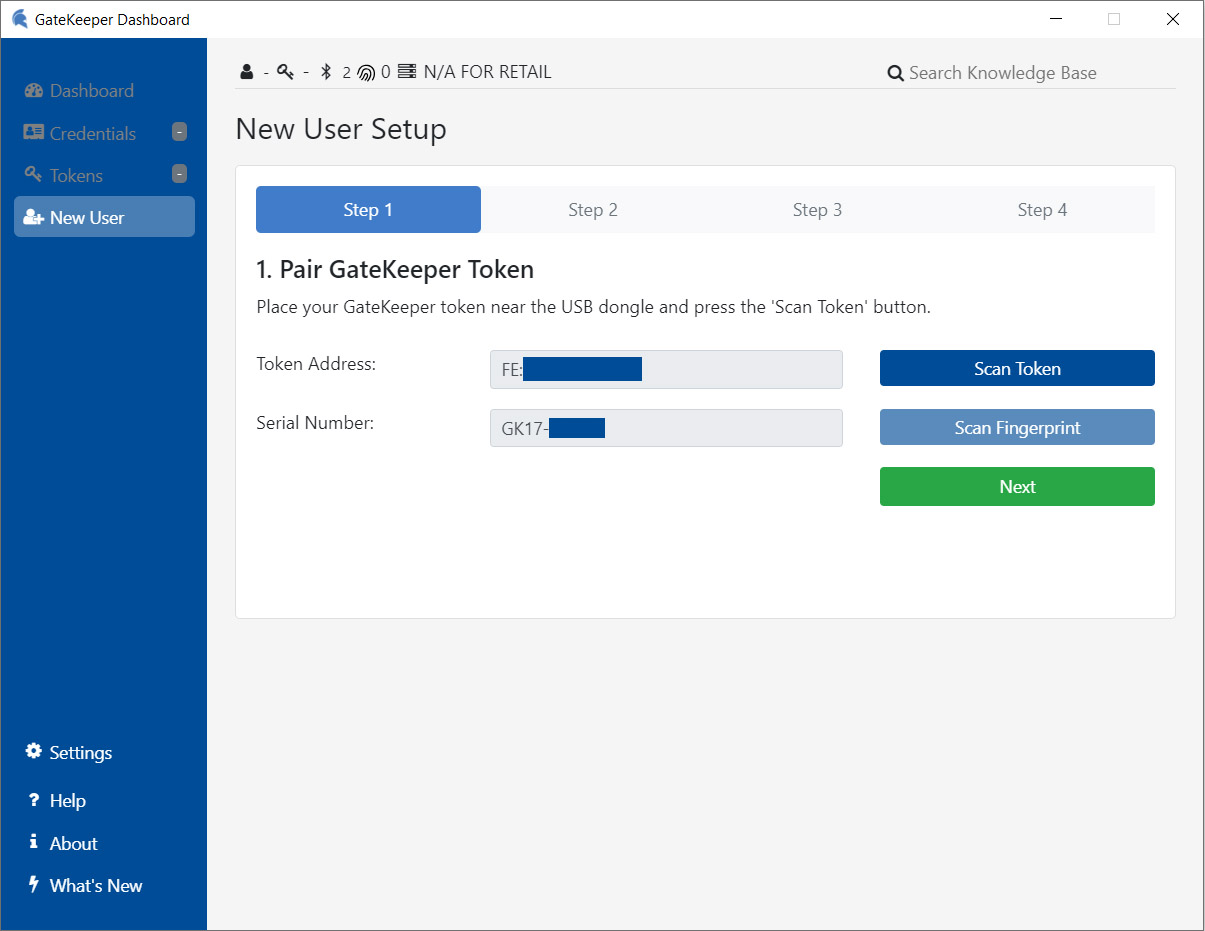The width and height of the screenshot is (1205, 931).
Task: Click the key status icon in top bar
Action: [x=285, y=72]
